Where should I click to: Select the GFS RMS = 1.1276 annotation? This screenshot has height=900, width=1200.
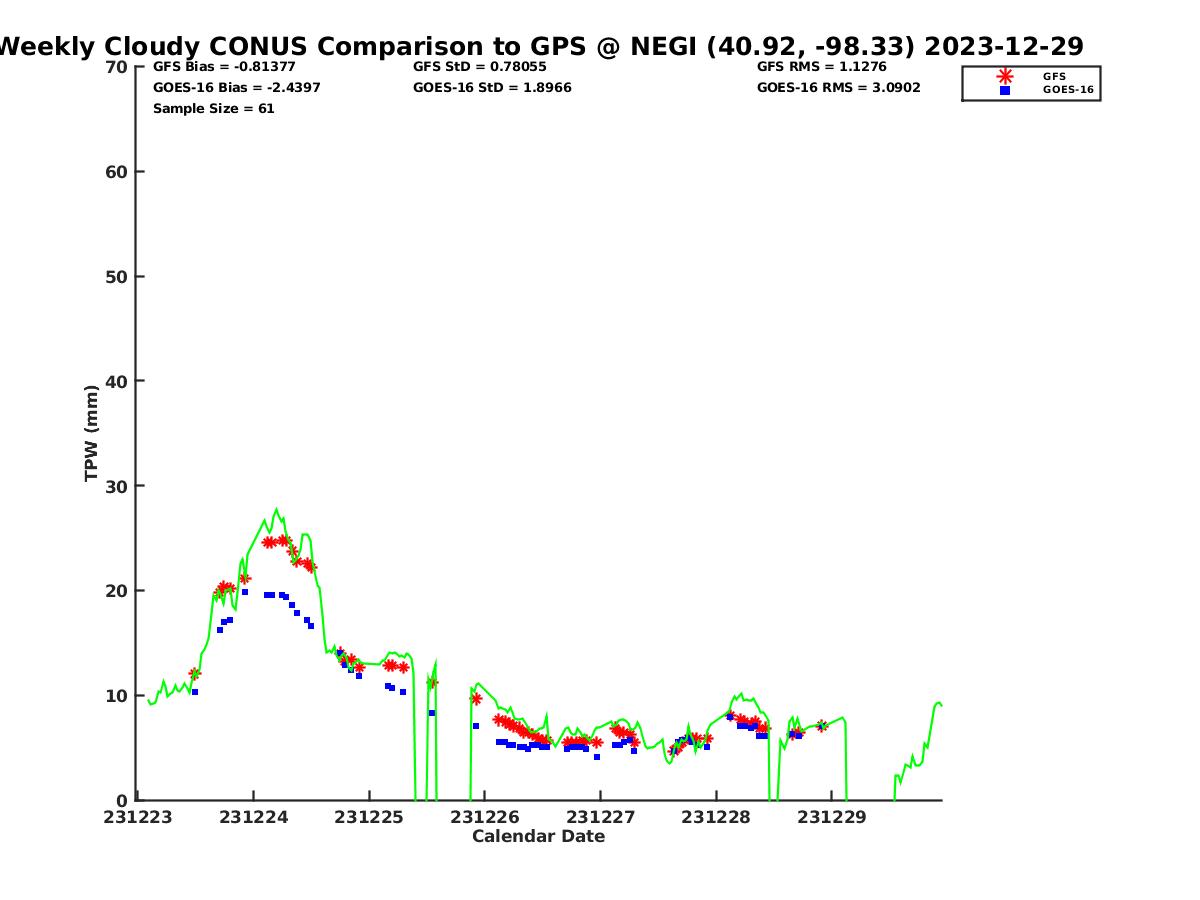[x=822, y=67]
